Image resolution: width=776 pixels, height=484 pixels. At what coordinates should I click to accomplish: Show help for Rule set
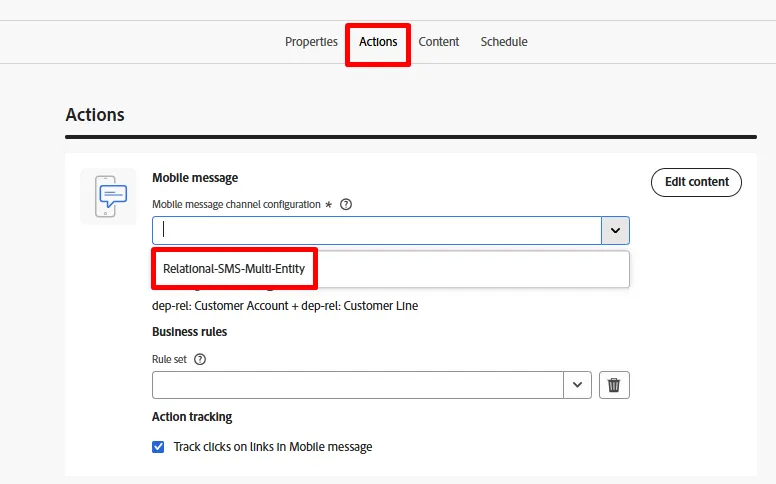pos(200,359)
